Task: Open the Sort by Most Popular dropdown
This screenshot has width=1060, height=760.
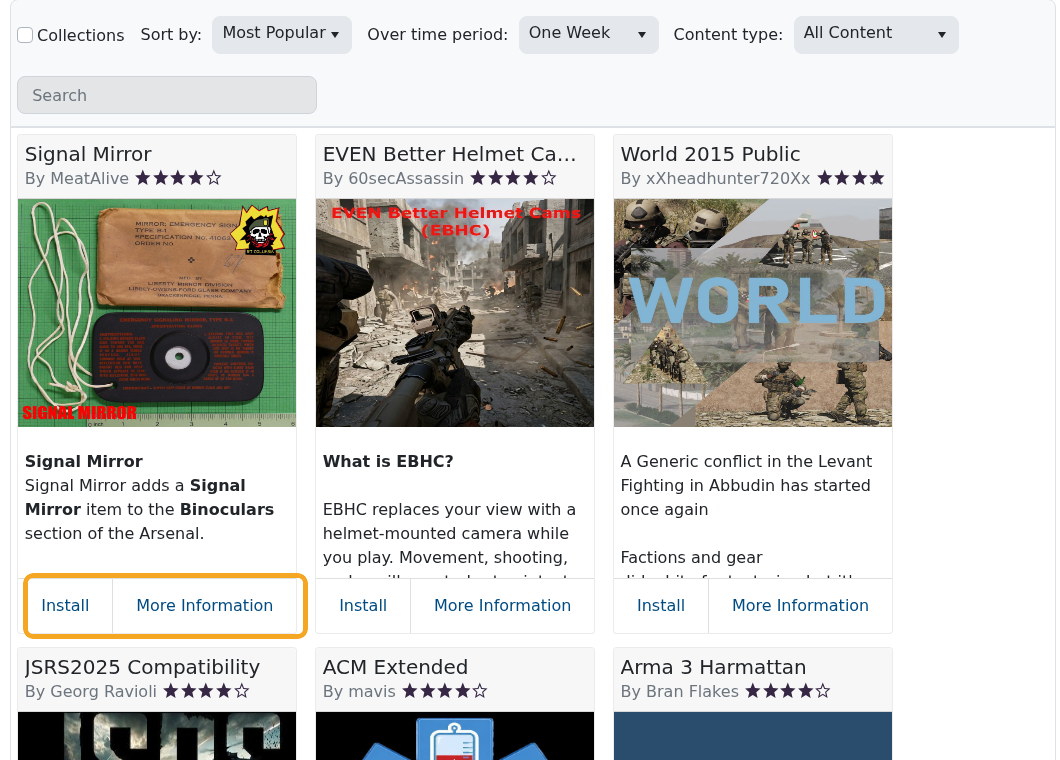Action: click(281, 34)
